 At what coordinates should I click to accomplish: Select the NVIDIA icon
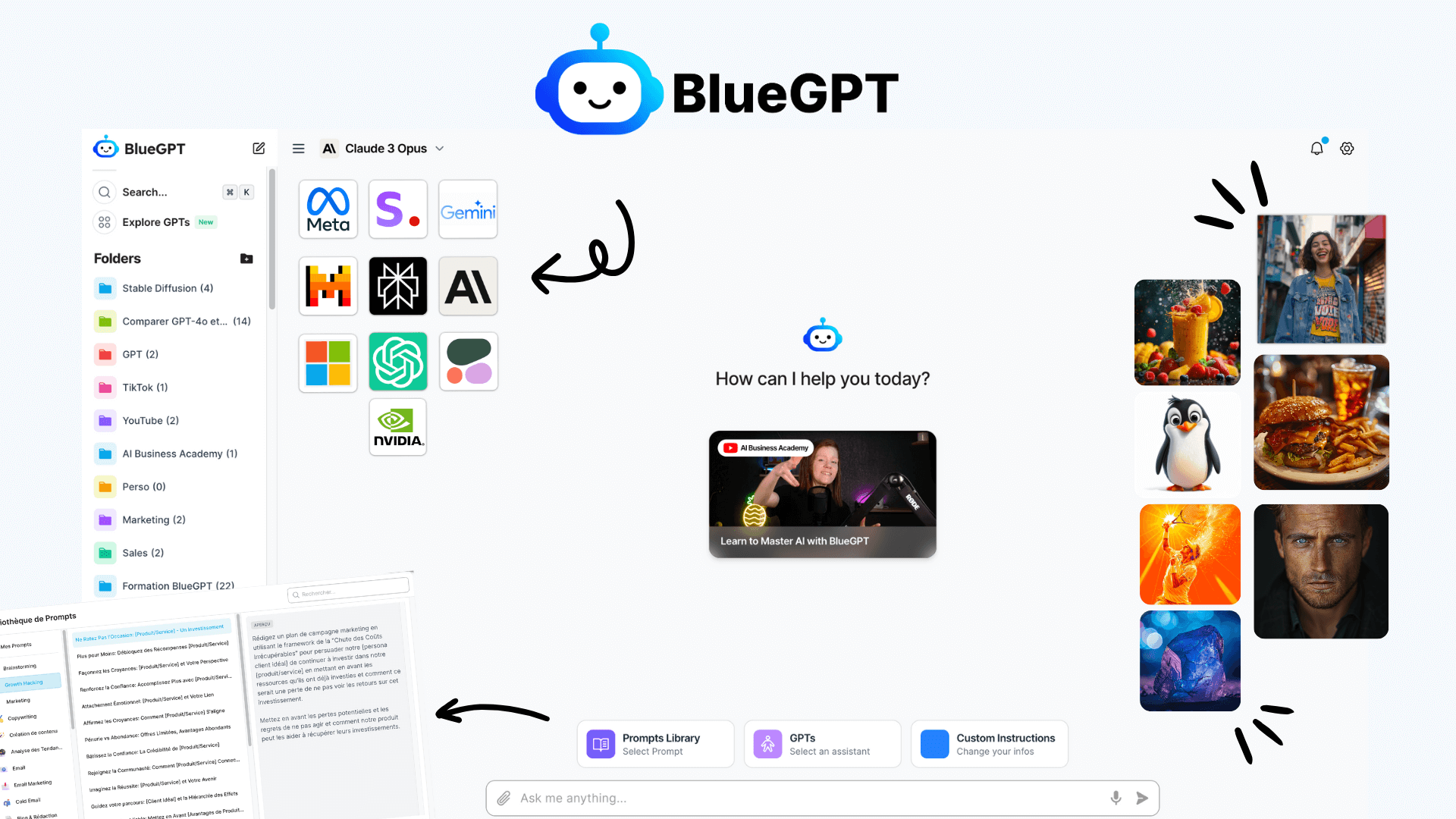(397, 426)
